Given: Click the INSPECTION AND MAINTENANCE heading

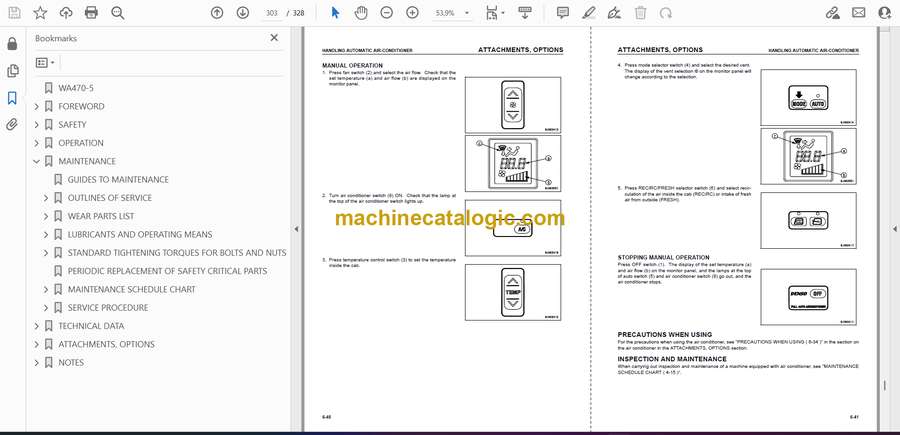Looking at the screenshot, I should pos(672,359).
